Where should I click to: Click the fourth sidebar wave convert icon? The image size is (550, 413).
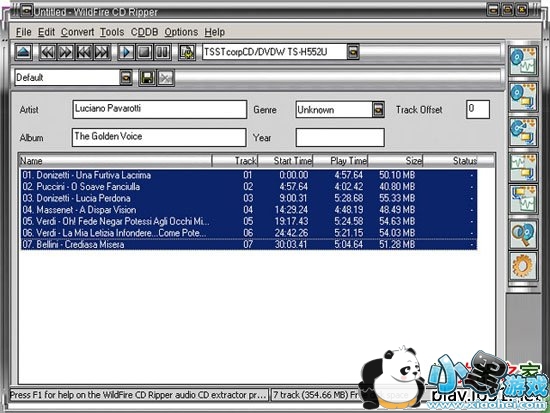pos(523,167)
